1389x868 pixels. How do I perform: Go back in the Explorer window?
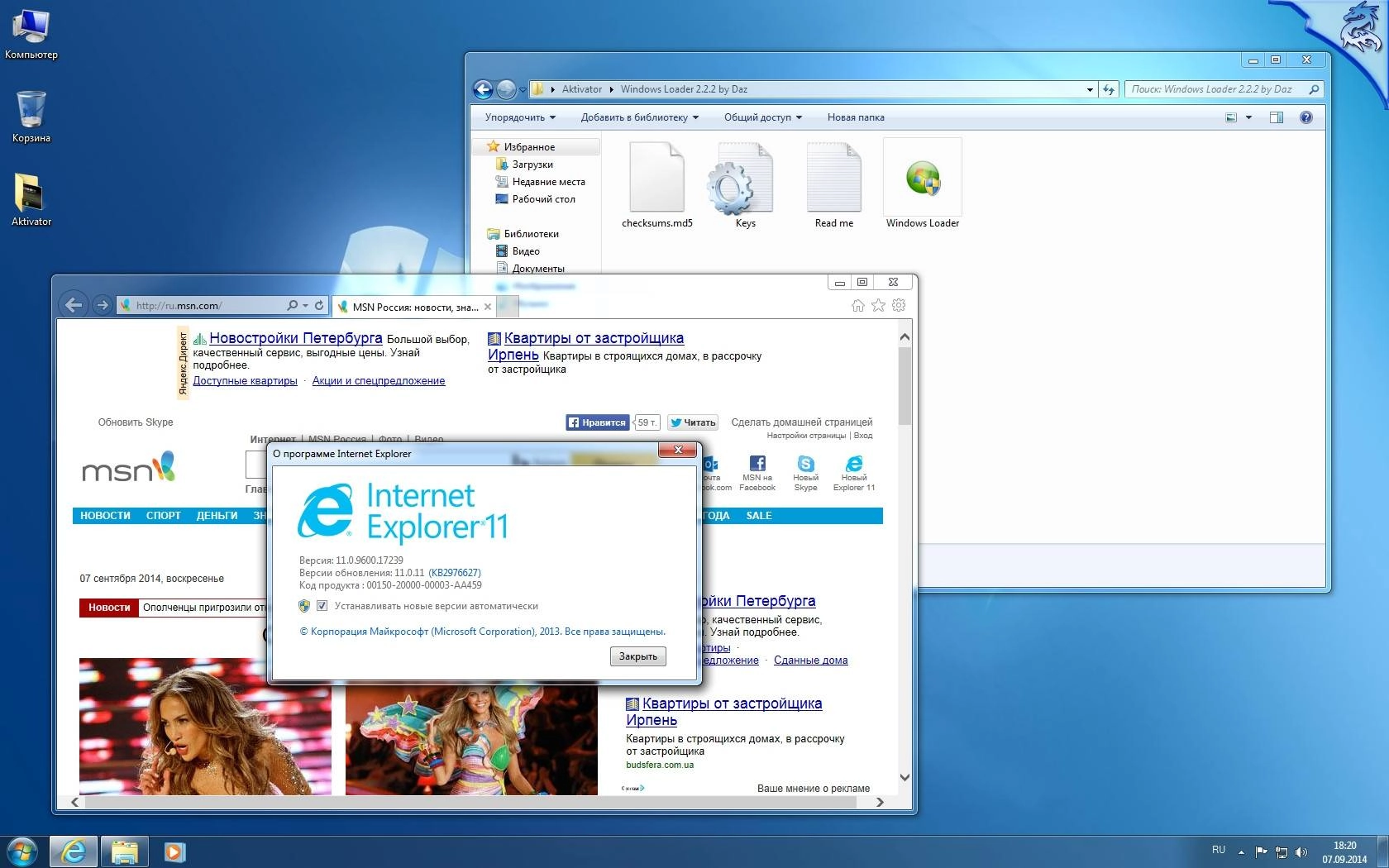coord(484,89)
